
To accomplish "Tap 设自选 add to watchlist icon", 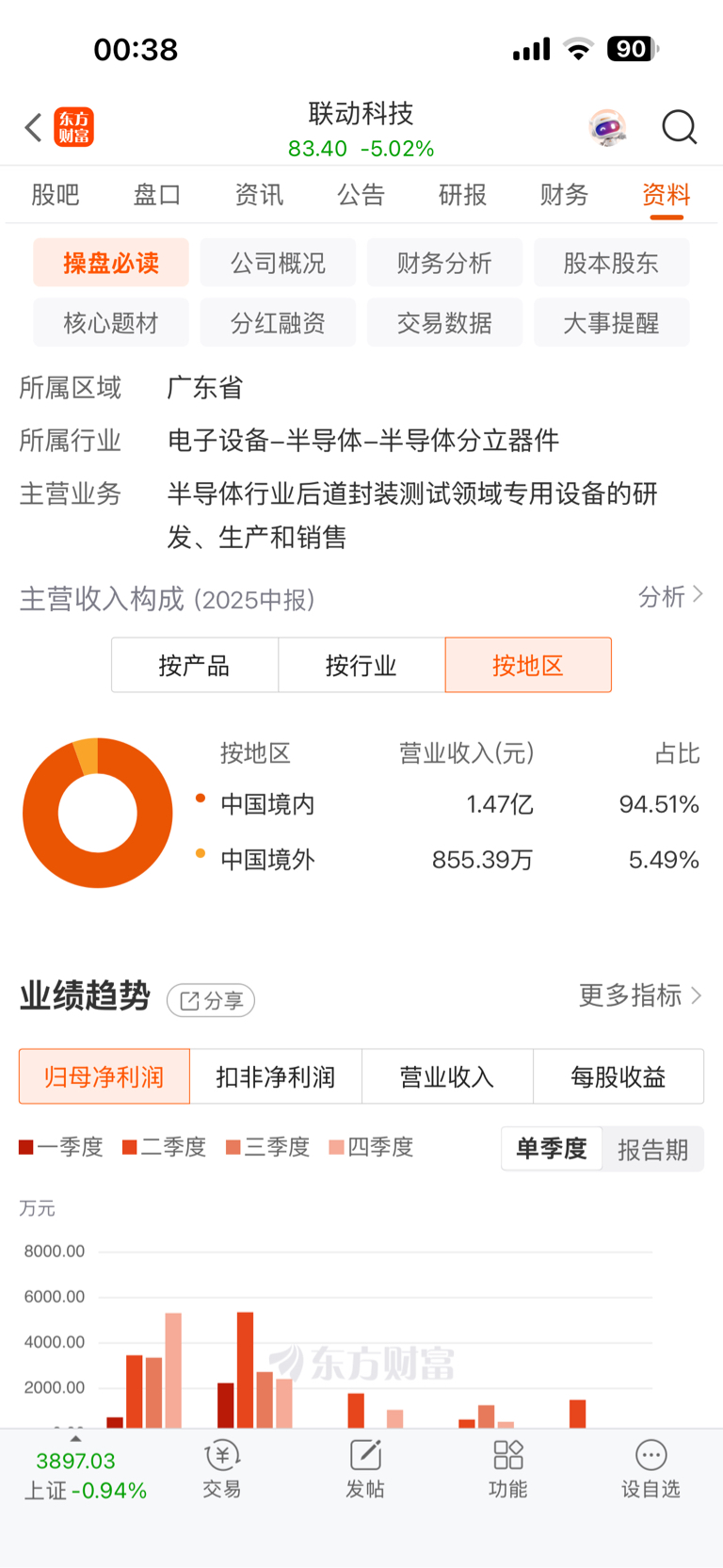I will 651,1467.
